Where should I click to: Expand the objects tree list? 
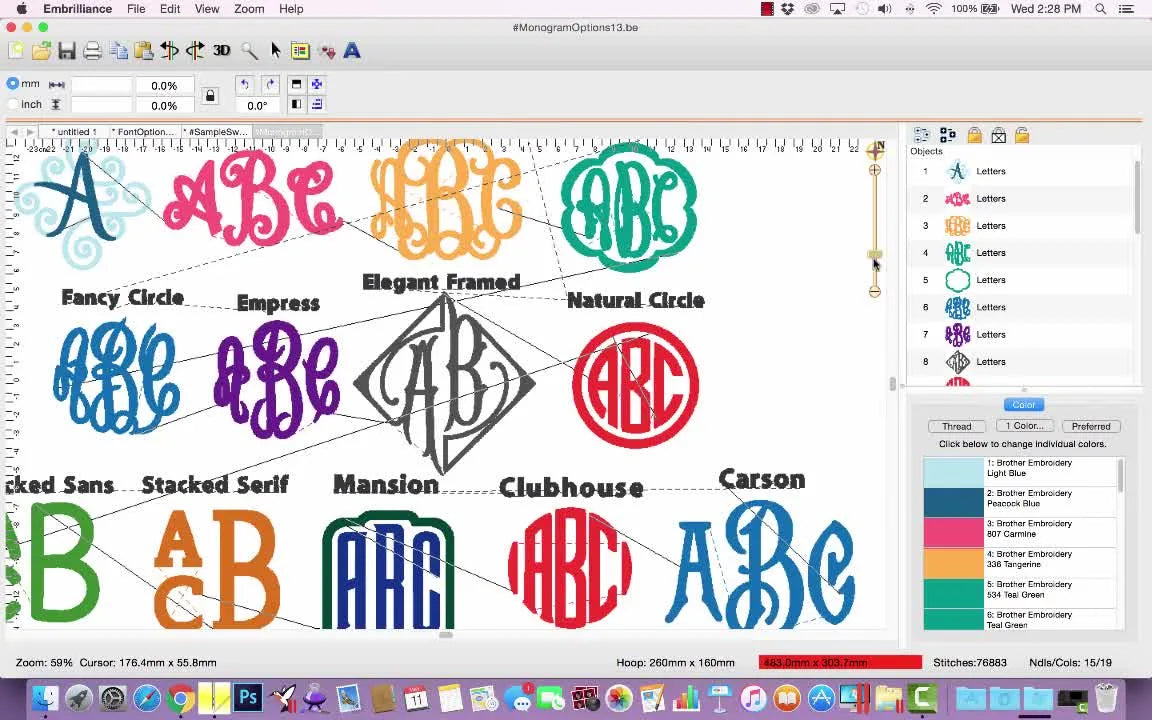948,135
